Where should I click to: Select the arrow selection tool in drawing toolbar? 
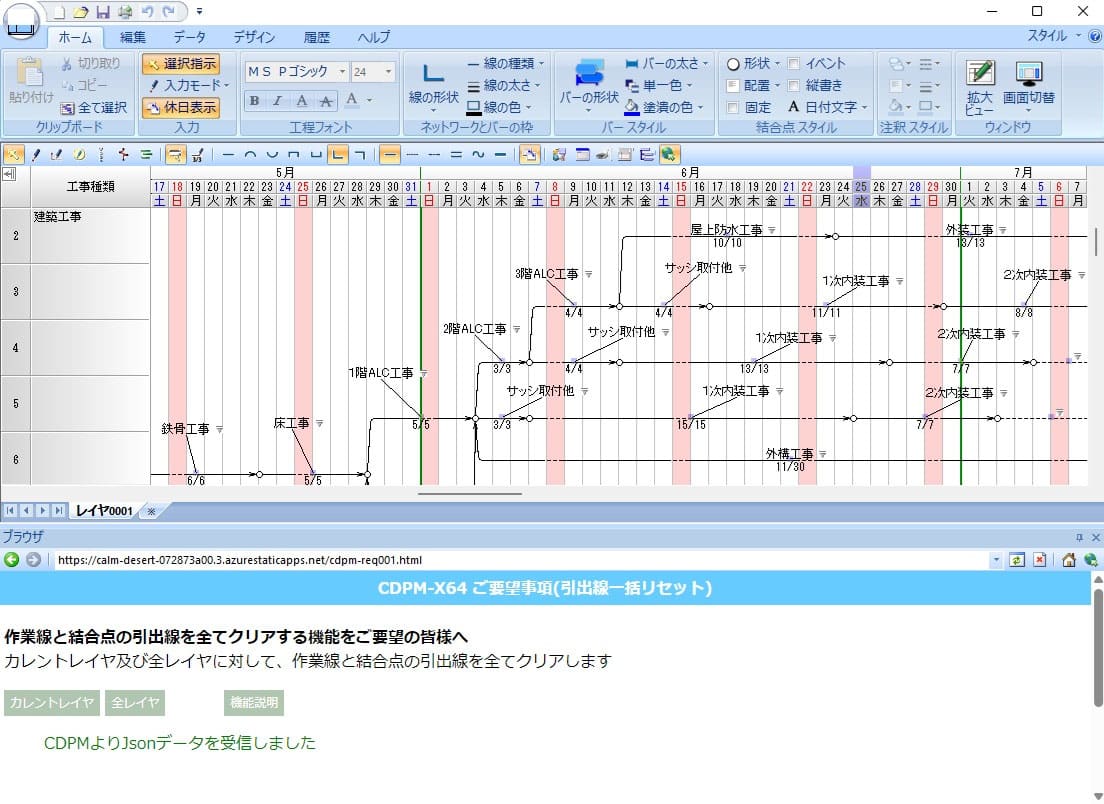coord(13,154)
